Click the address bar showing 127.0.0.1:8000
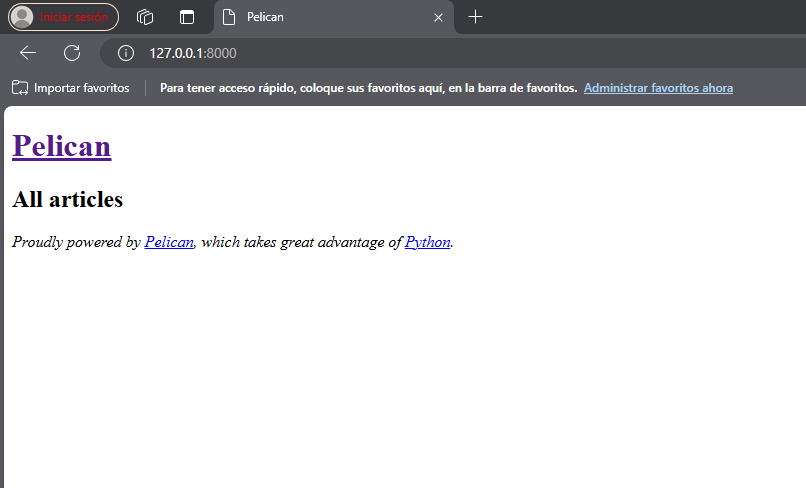Screen dimensions: 806x488 point(452,53)
